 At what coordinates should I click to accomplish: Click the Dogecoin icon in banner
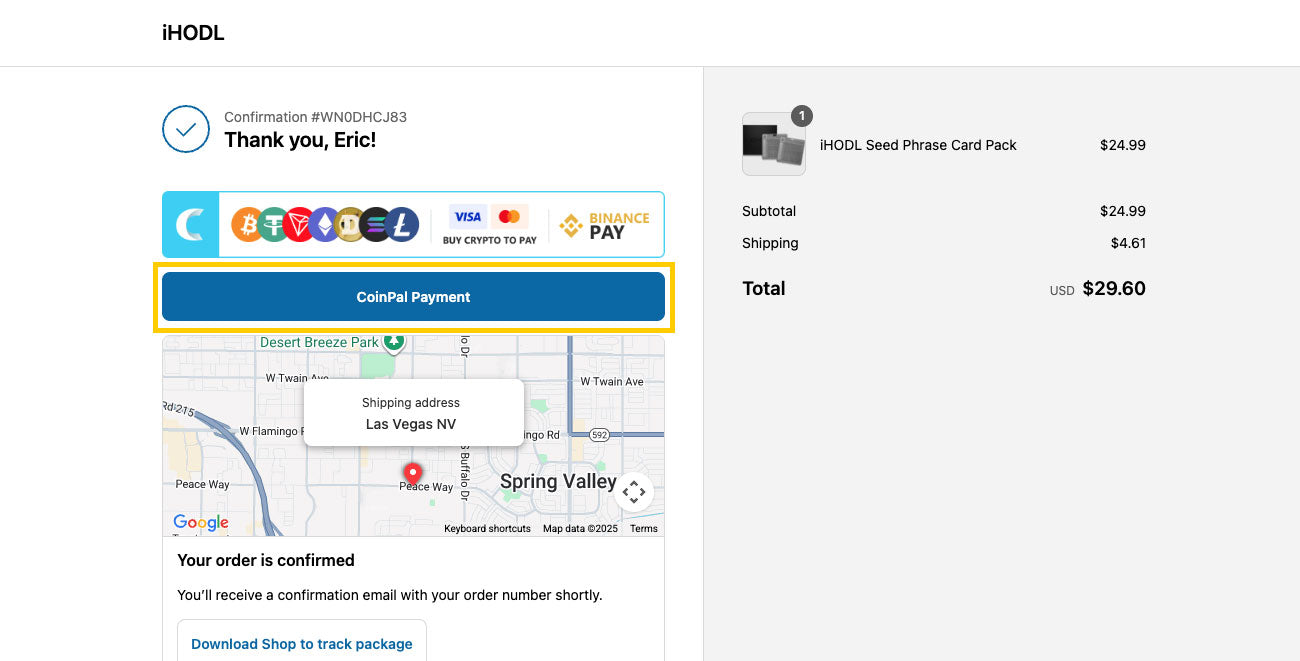pos(350,224)
